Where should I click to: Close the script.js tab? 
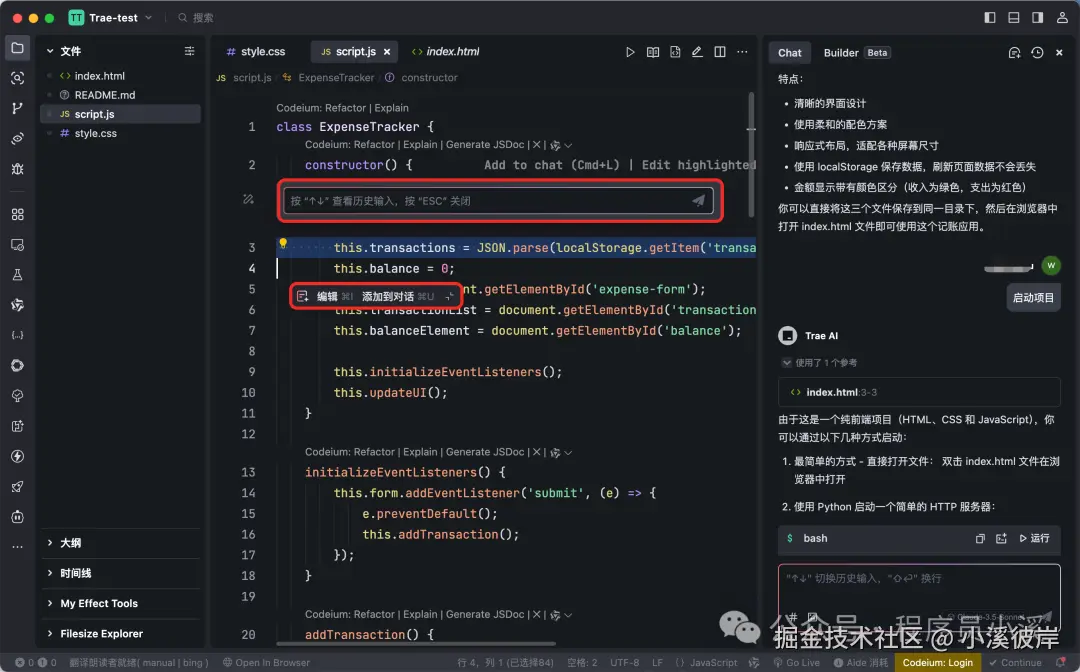[x=386, y=52]
